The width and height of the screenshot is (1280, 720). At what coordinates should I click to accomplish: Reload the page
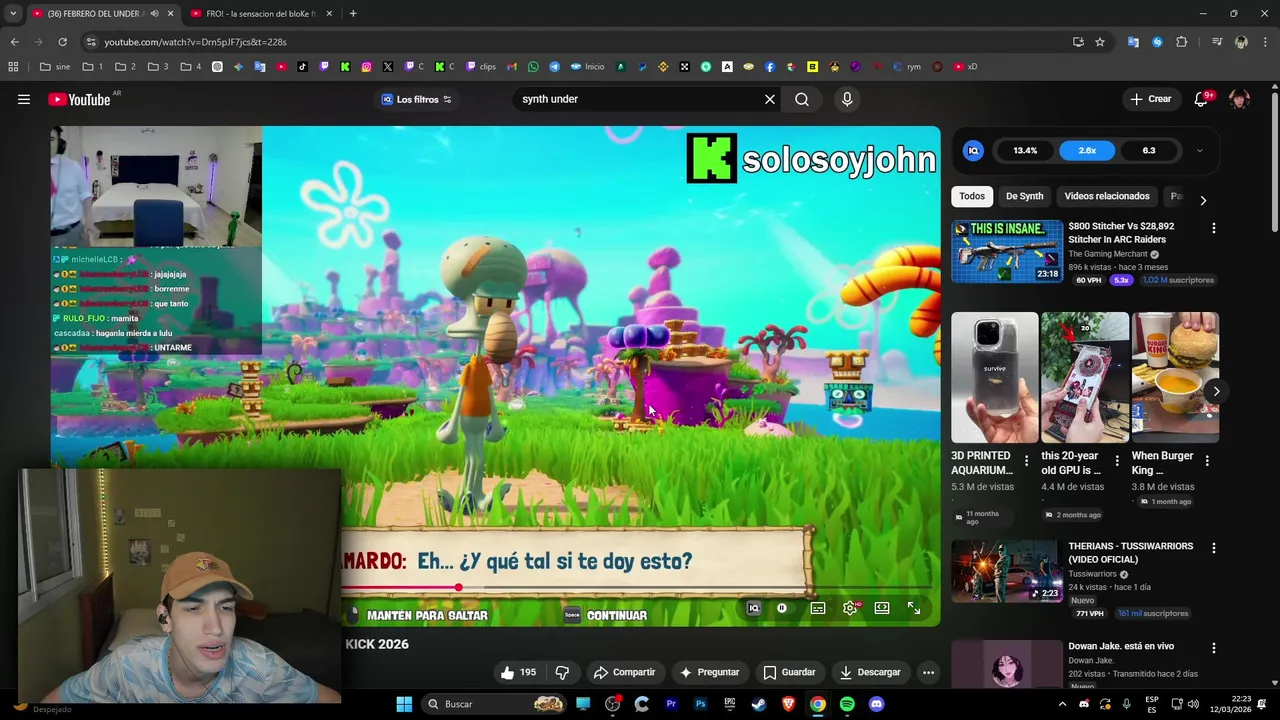point(62,42)
